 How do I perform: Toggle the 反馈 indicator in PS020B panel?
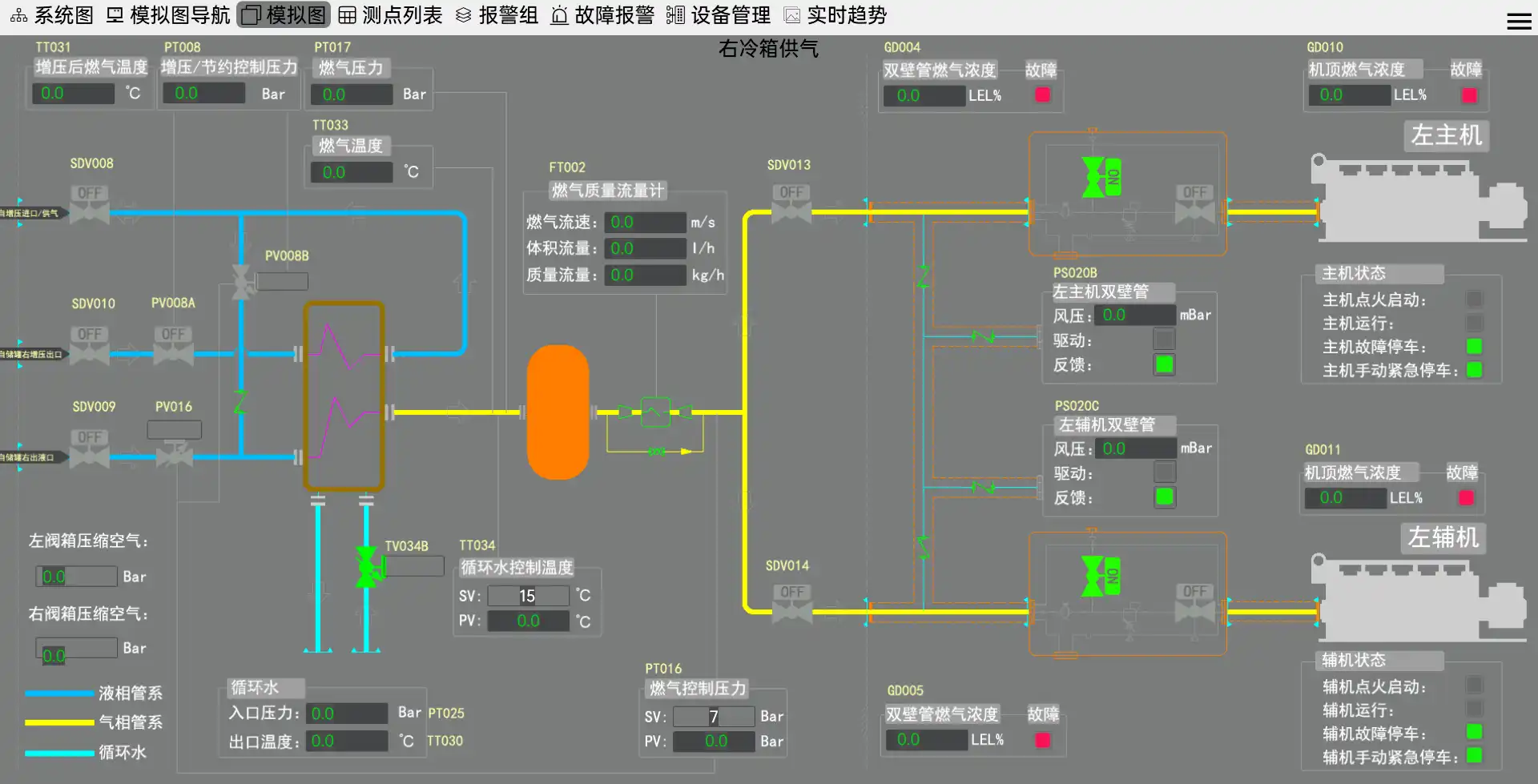[x=1166, y=364]
